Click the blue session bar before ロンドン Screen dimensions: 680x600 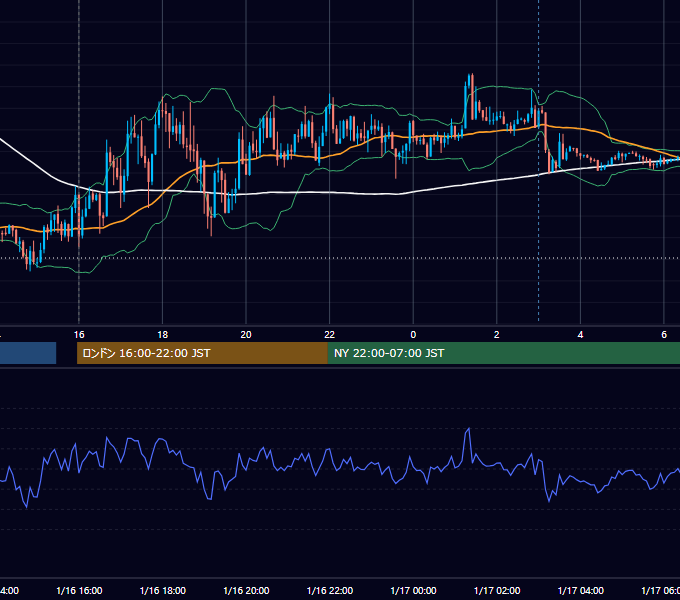(x=28, y=353)
